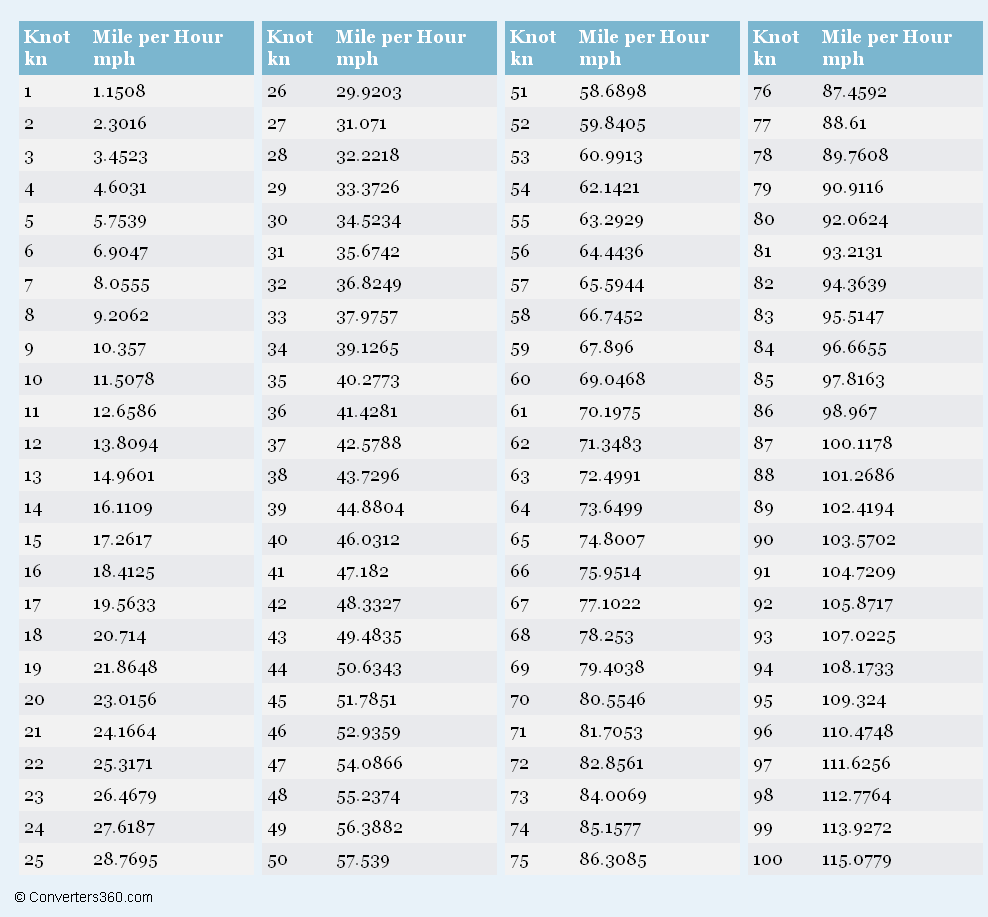
Task: Click the 75 knot row number
Action: [x=520, y=860]
